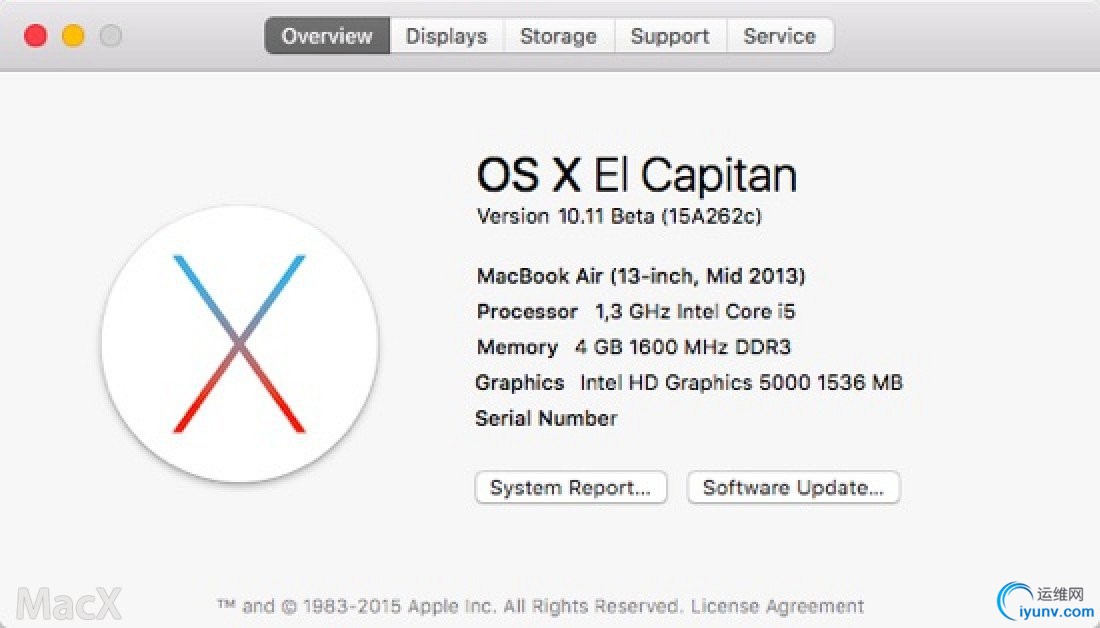Viewport: 1100px width, 628px height.
Task: Minimize window with the yellow button
Action: (73, 37)
